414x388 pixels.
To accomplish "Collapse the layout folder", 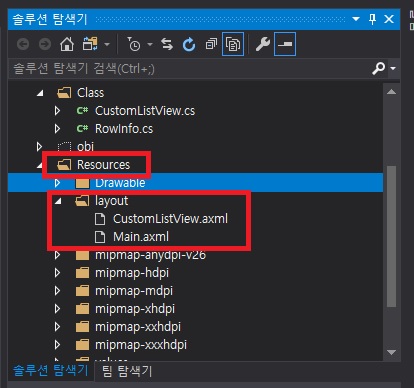I will point(58,201).
